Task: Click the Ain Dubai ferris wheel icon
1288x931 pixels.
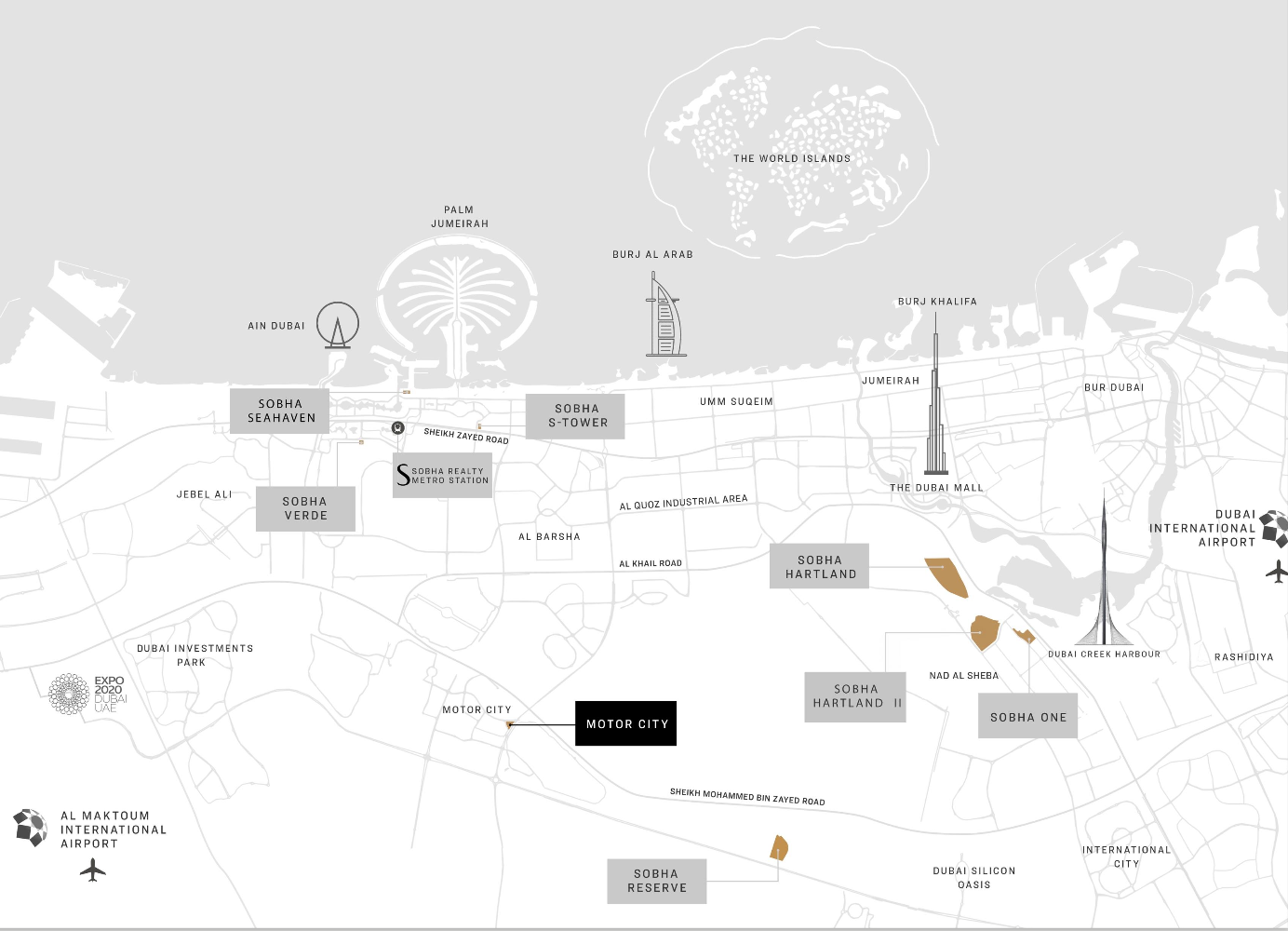Action: [337, 325]
